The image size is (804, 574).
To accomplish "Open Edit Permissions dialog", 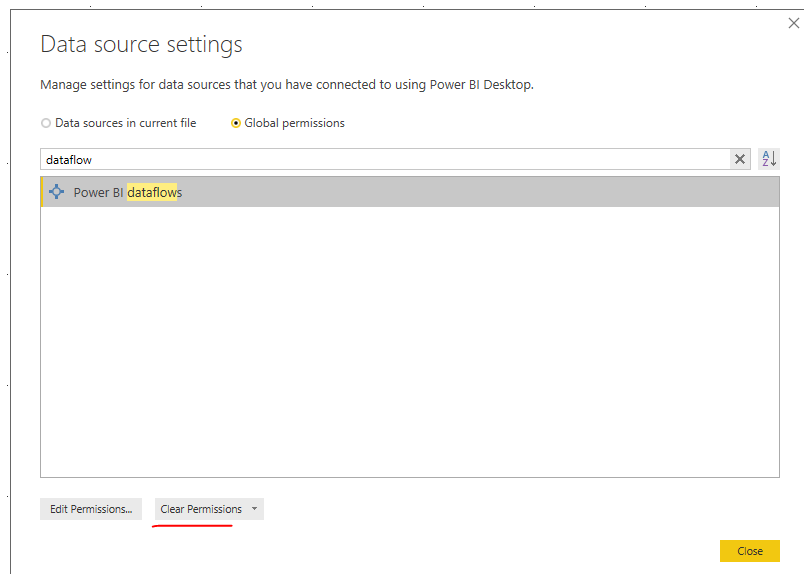I will (x=91, y=509).
